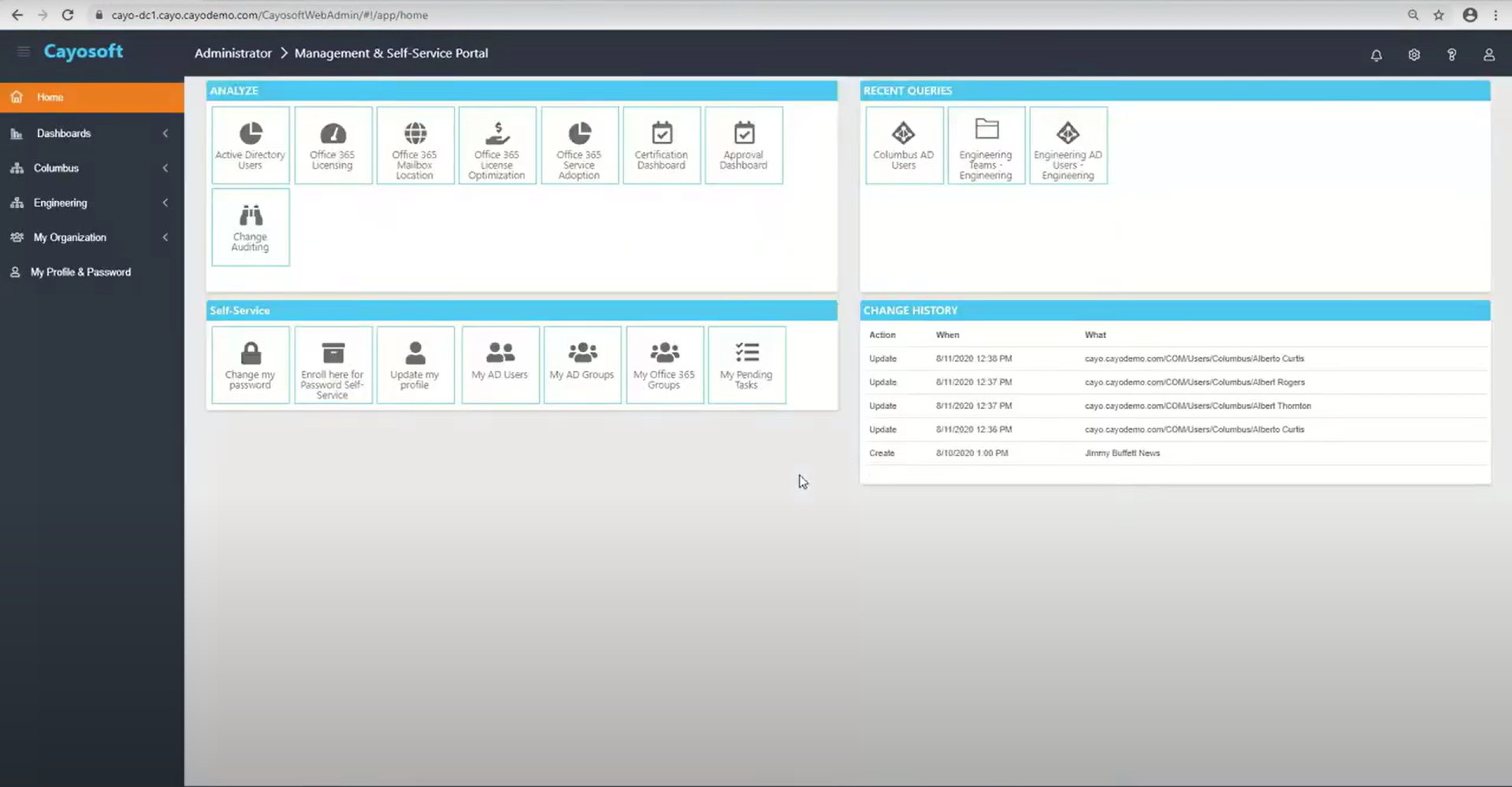Click the Administrator breadcrumb link
1512x787 pixels.
tap(232, 54)
